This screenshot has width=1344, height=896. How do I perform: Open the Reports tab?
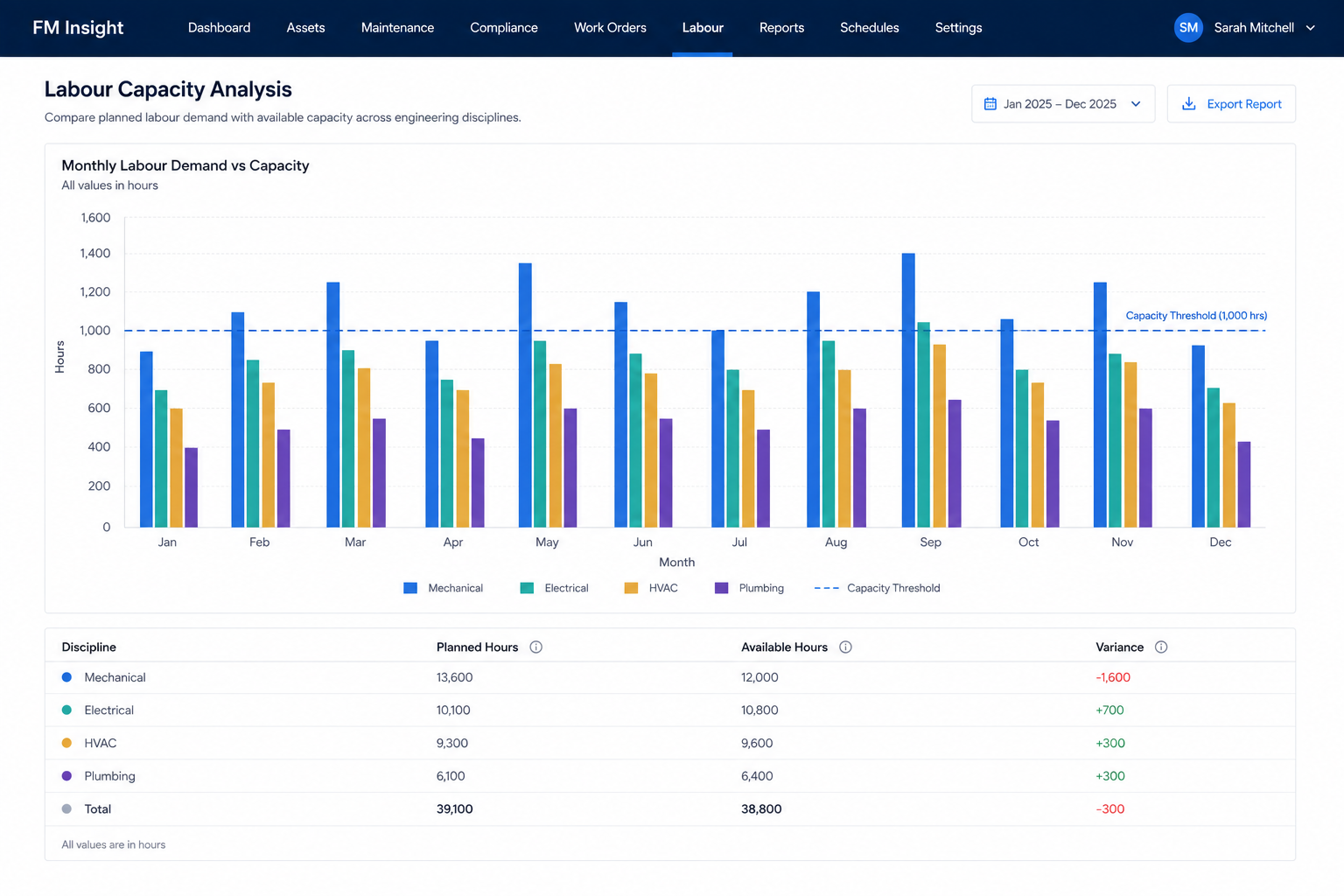point(781,28)
